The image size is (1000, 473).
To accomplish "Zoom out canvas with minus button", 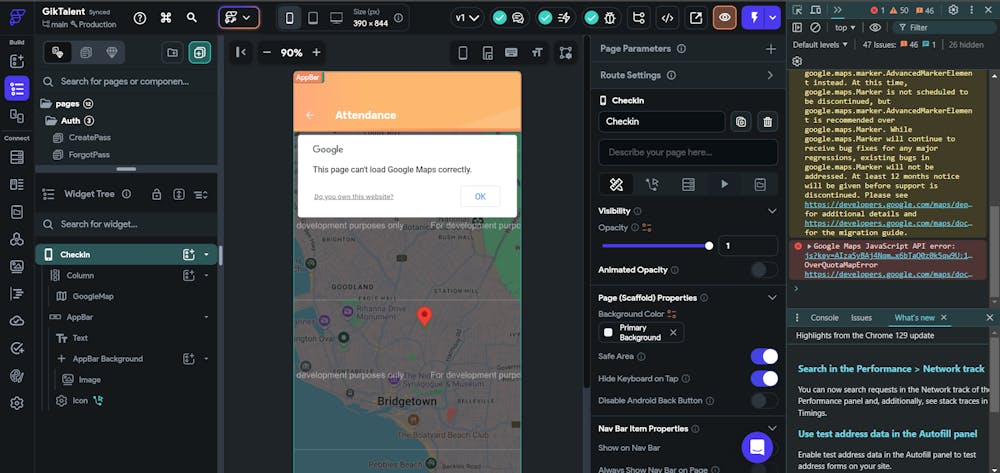I will [267, 52].
